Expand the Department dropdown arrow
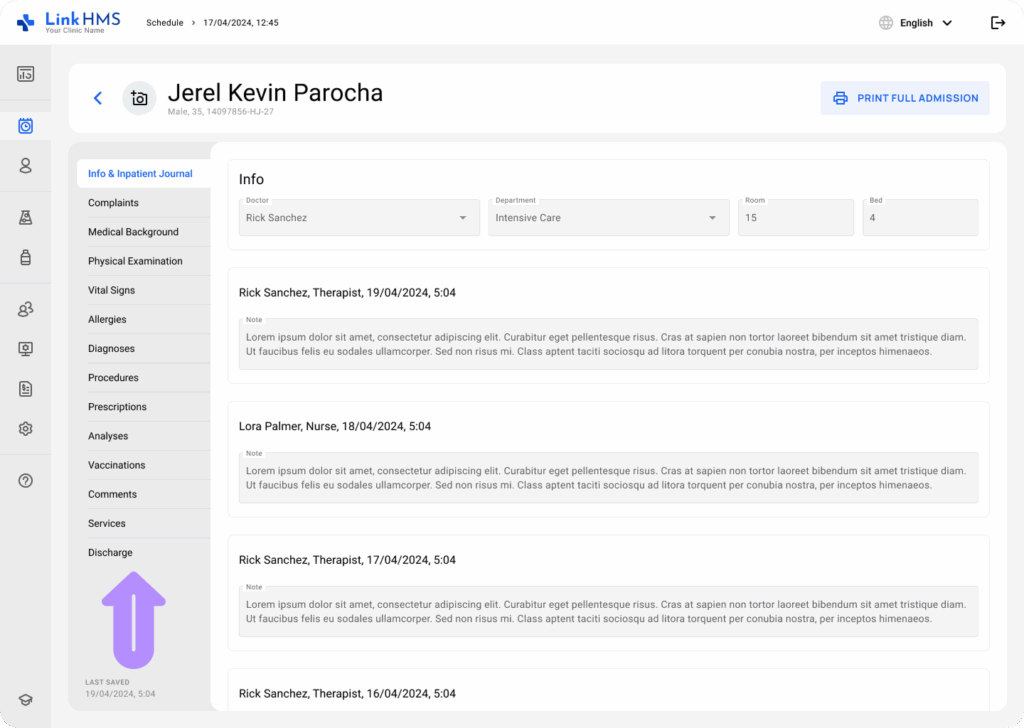This screenshot has height=728, width=1024. [x=712, y=218]
